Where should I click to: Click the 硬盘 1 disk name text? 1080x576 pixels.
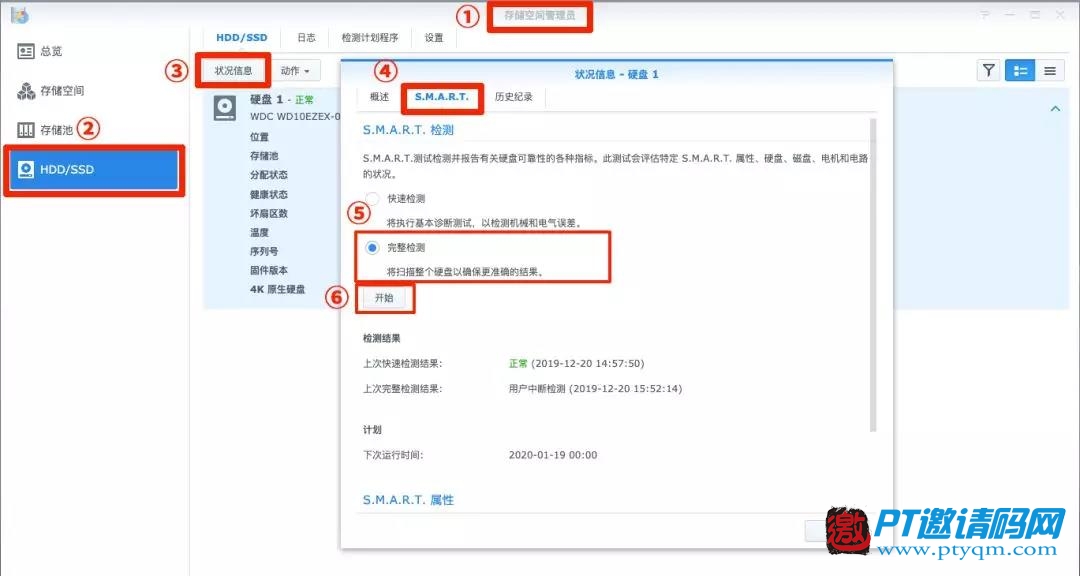[x=266, y=100]
